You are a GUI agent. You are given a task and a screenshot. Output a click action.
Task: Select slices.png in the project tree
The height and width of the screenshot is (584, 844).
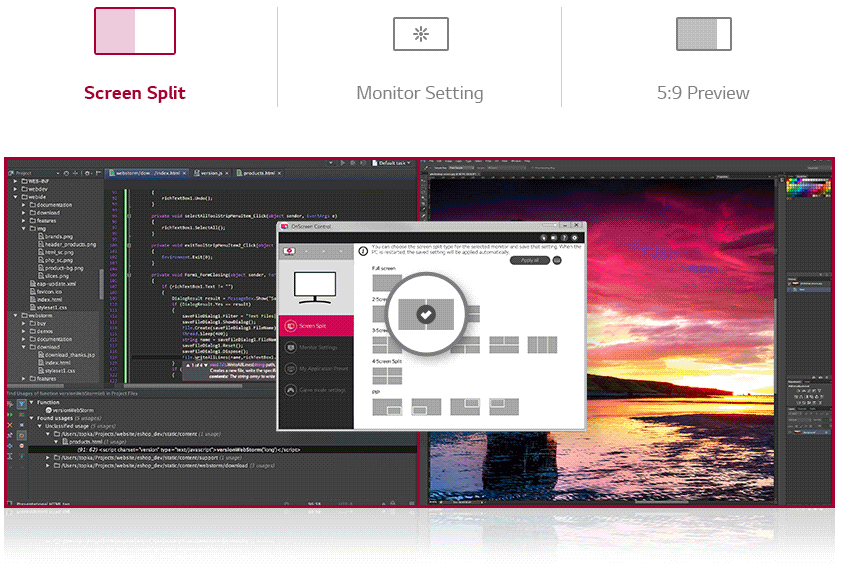tap(53, 276)
